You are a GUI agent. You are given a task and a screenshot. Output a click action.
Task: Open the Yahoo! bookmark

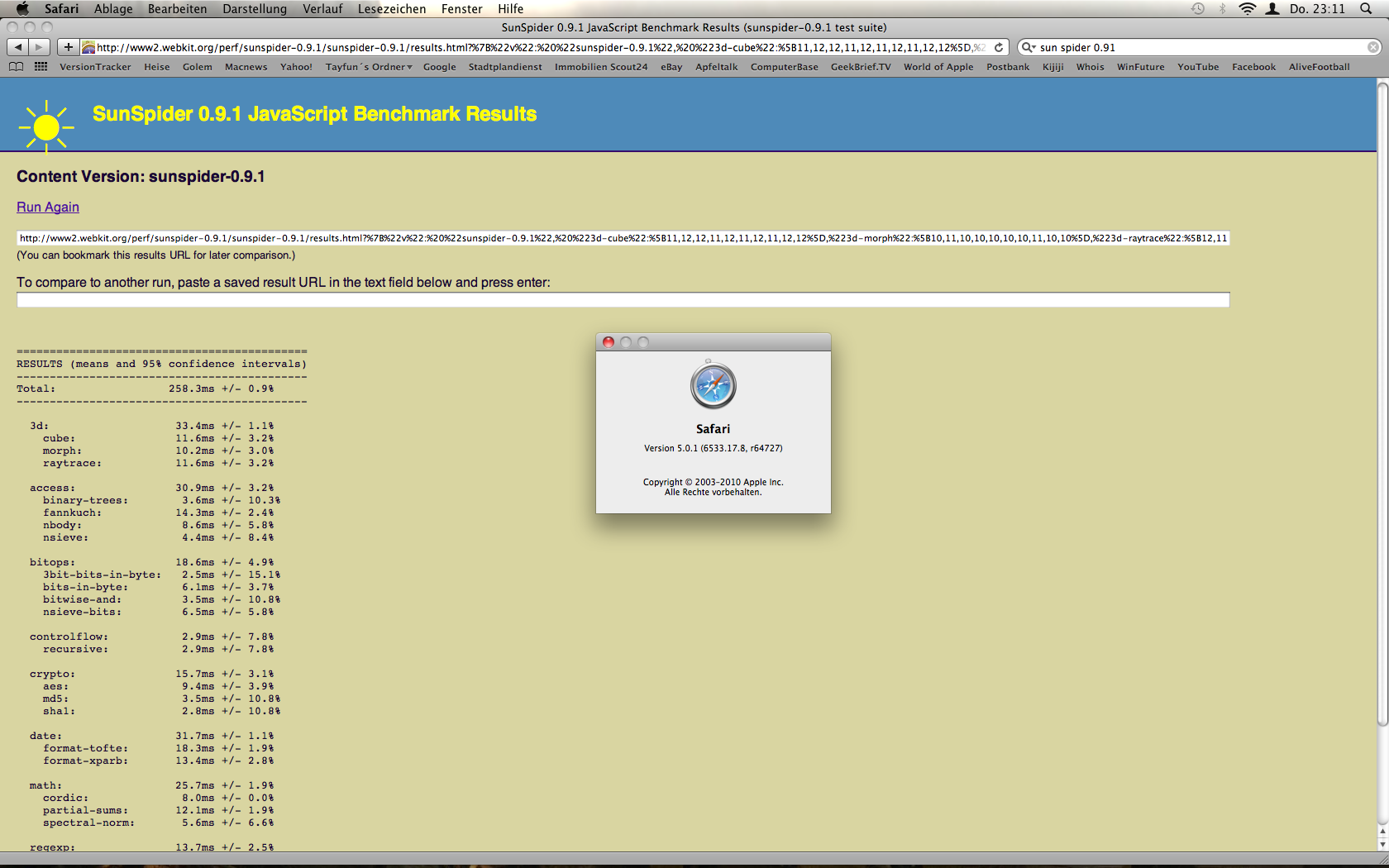point(296,67)
